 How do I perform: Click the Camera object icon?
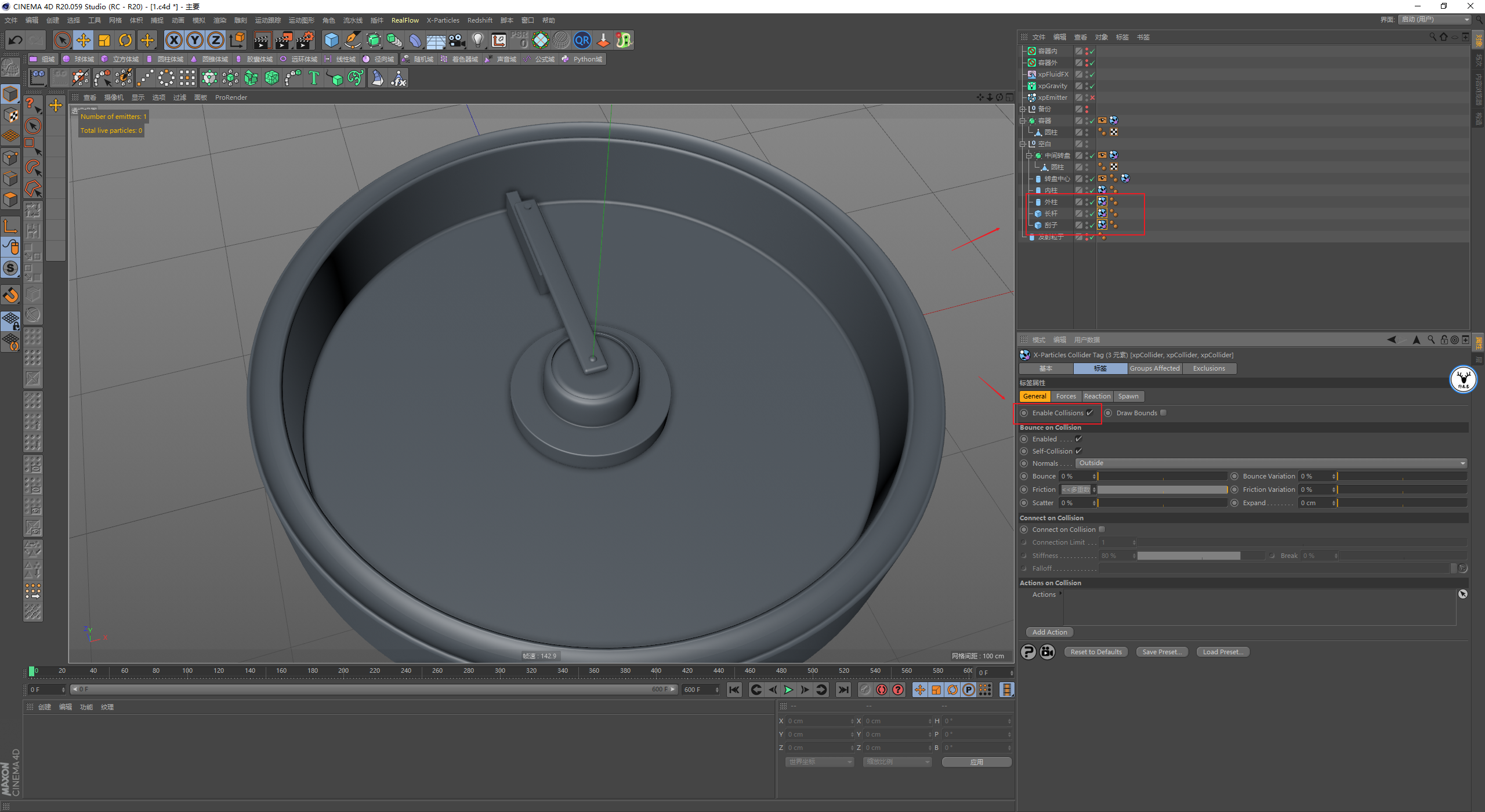457,40
